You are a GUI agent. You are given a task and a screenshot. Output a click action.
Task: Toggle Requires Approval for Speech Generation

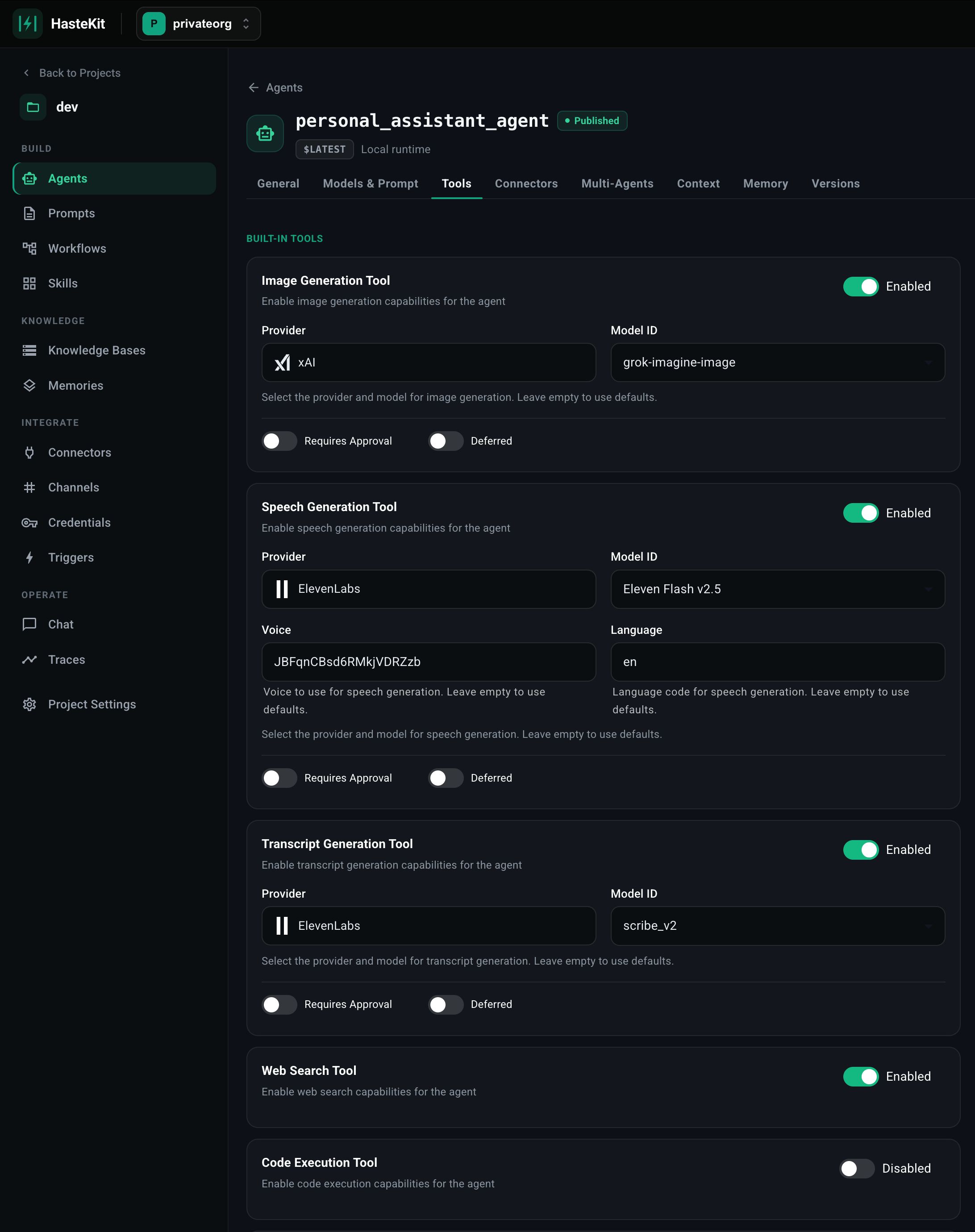279,778
